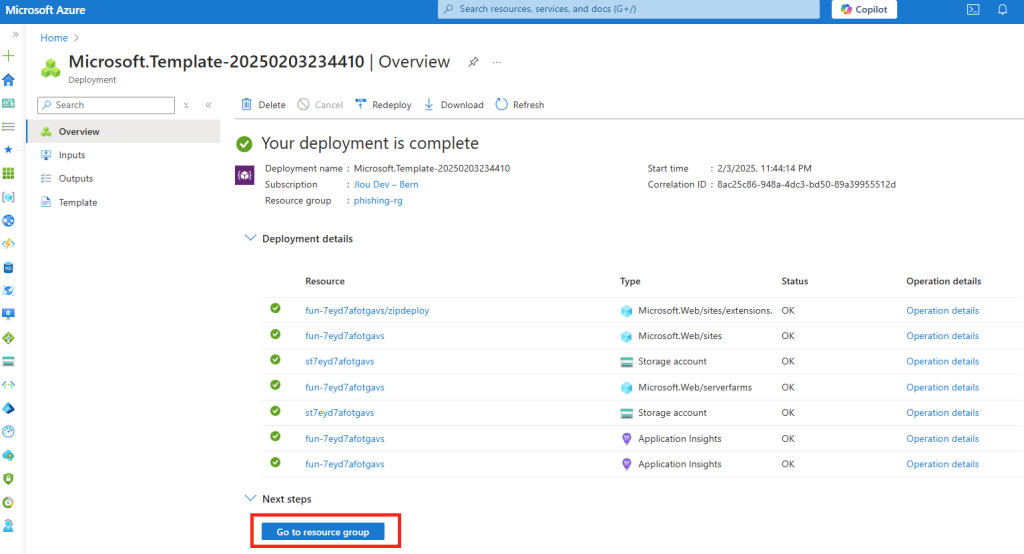Viewport: 1024px width, 554px height.
Task: Open the Cloud Shell icon in the top bar
Action: 973,10
